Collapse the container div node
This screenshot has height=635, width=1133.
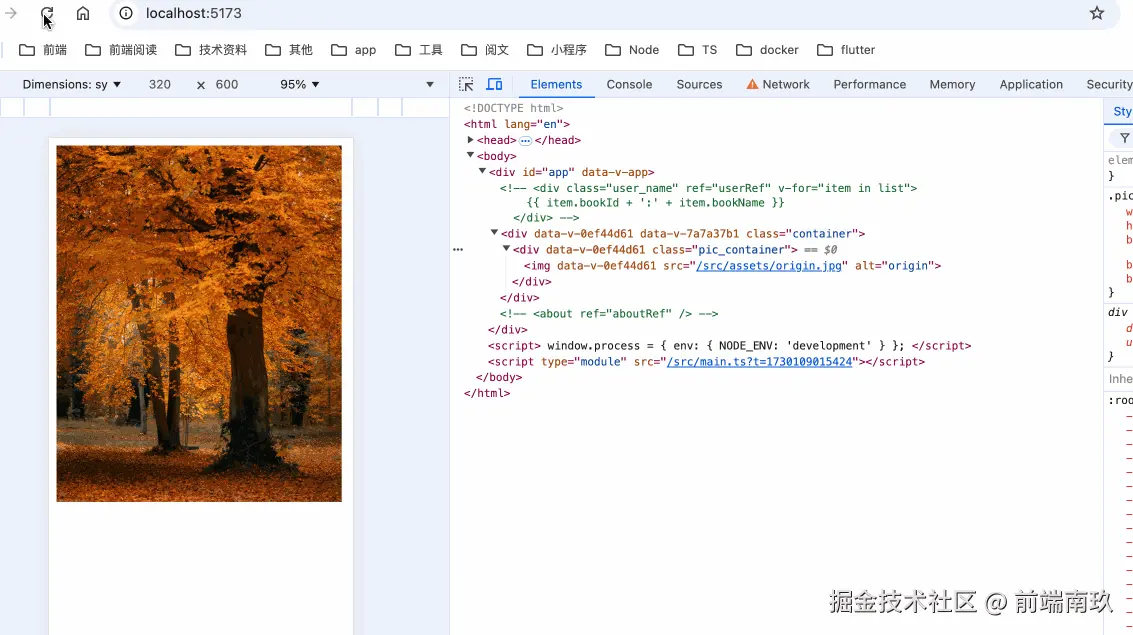[494, 233]
